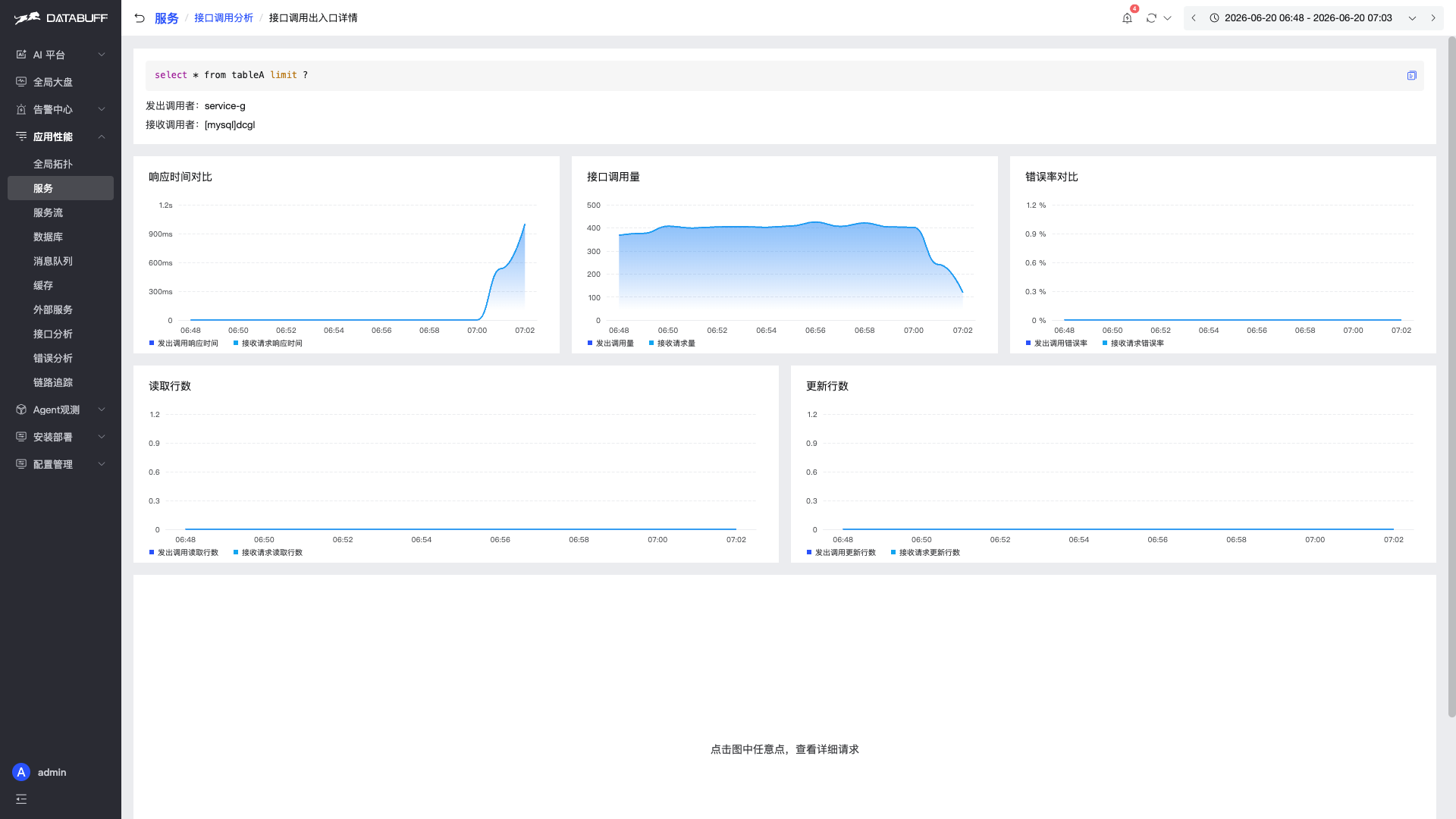Click the 读取行数 chart title
1456x819 pixels.
tap(170, 386)
